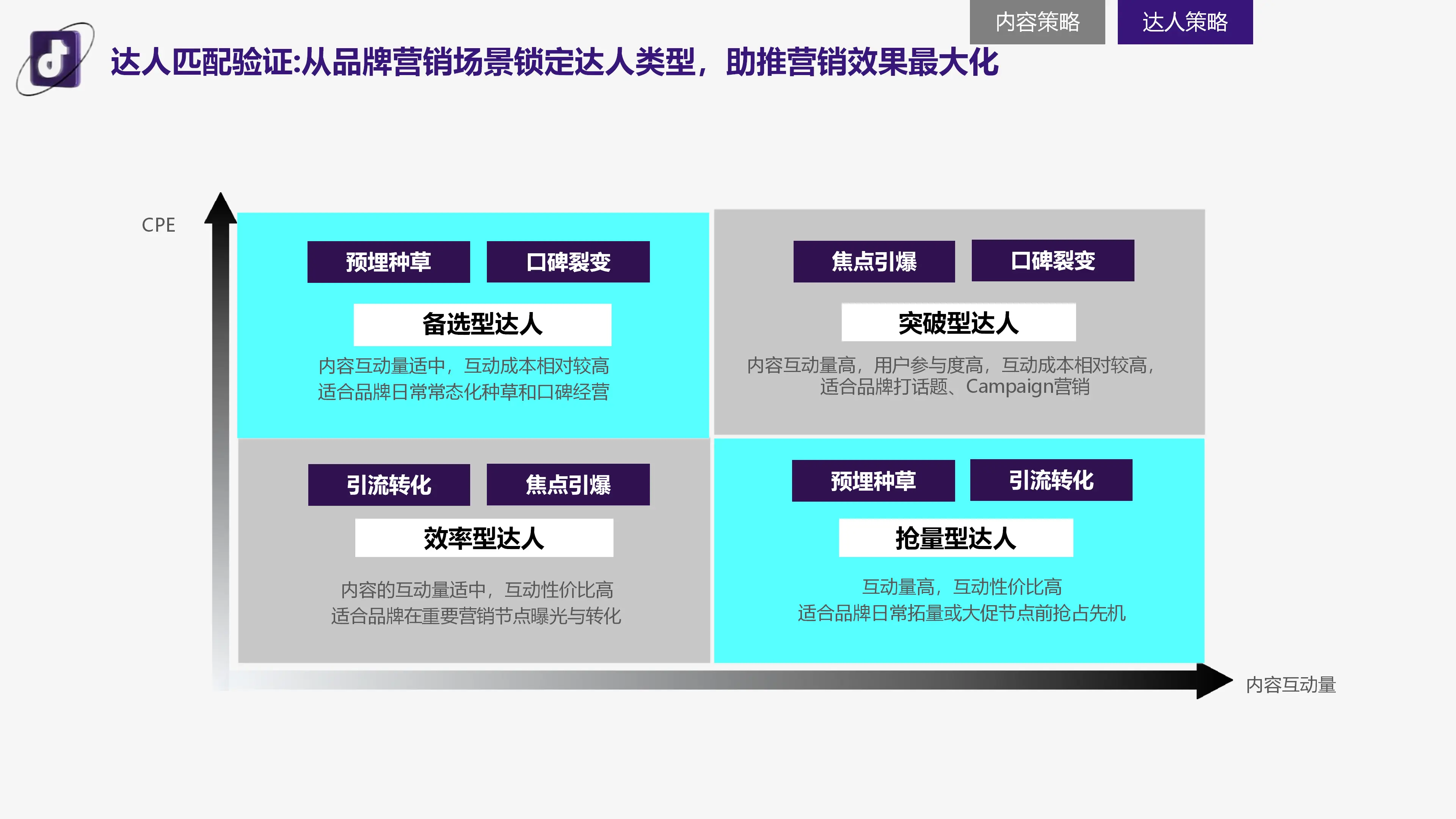Select the 效率型达人 label box
The width and height of the screenshot is (1456, 819).
[484, 538]
